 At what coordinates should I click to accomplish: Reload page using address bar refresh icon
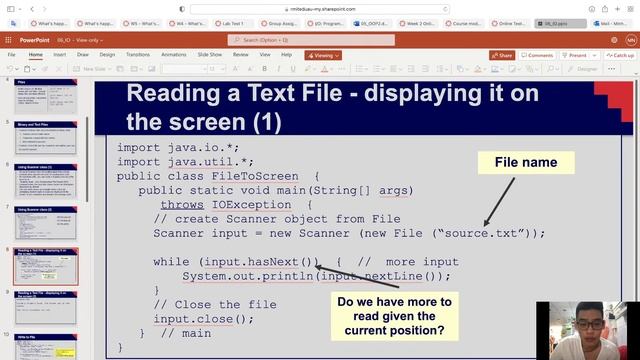(445, 9)
